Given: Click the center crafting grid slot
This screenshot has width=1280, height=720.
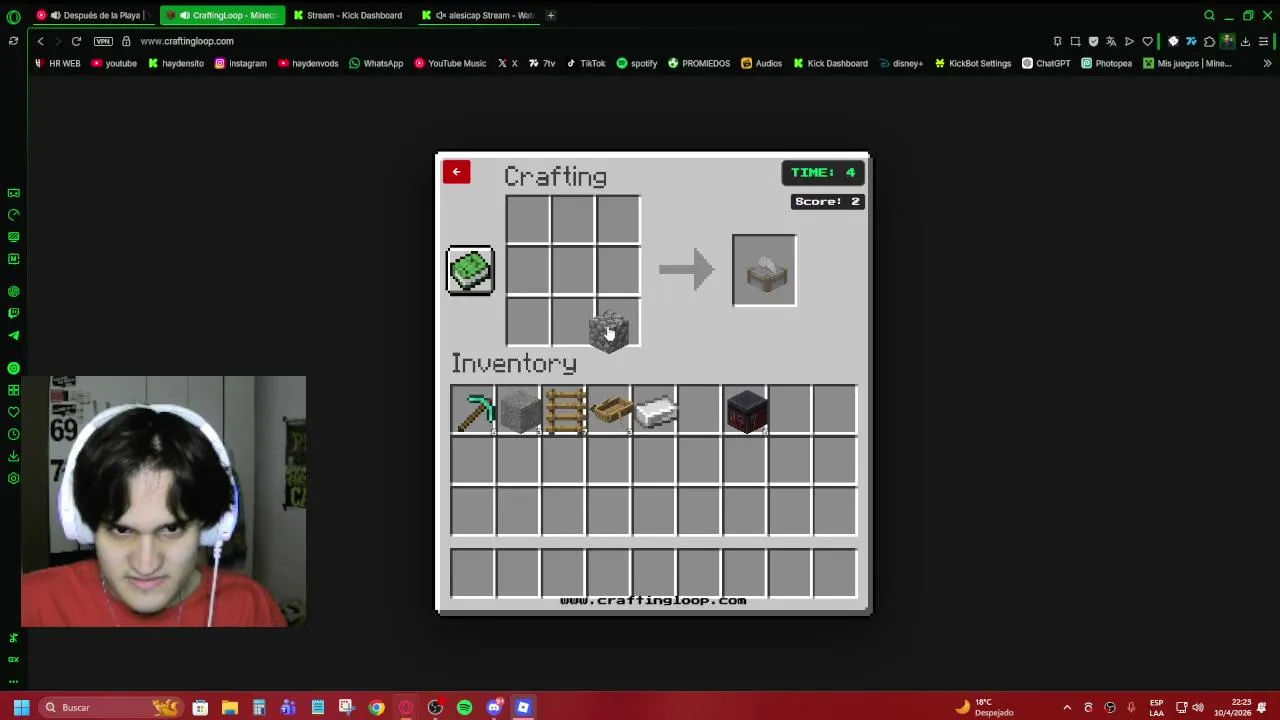Looking at the screenshot, I should (x=573, y=270).
